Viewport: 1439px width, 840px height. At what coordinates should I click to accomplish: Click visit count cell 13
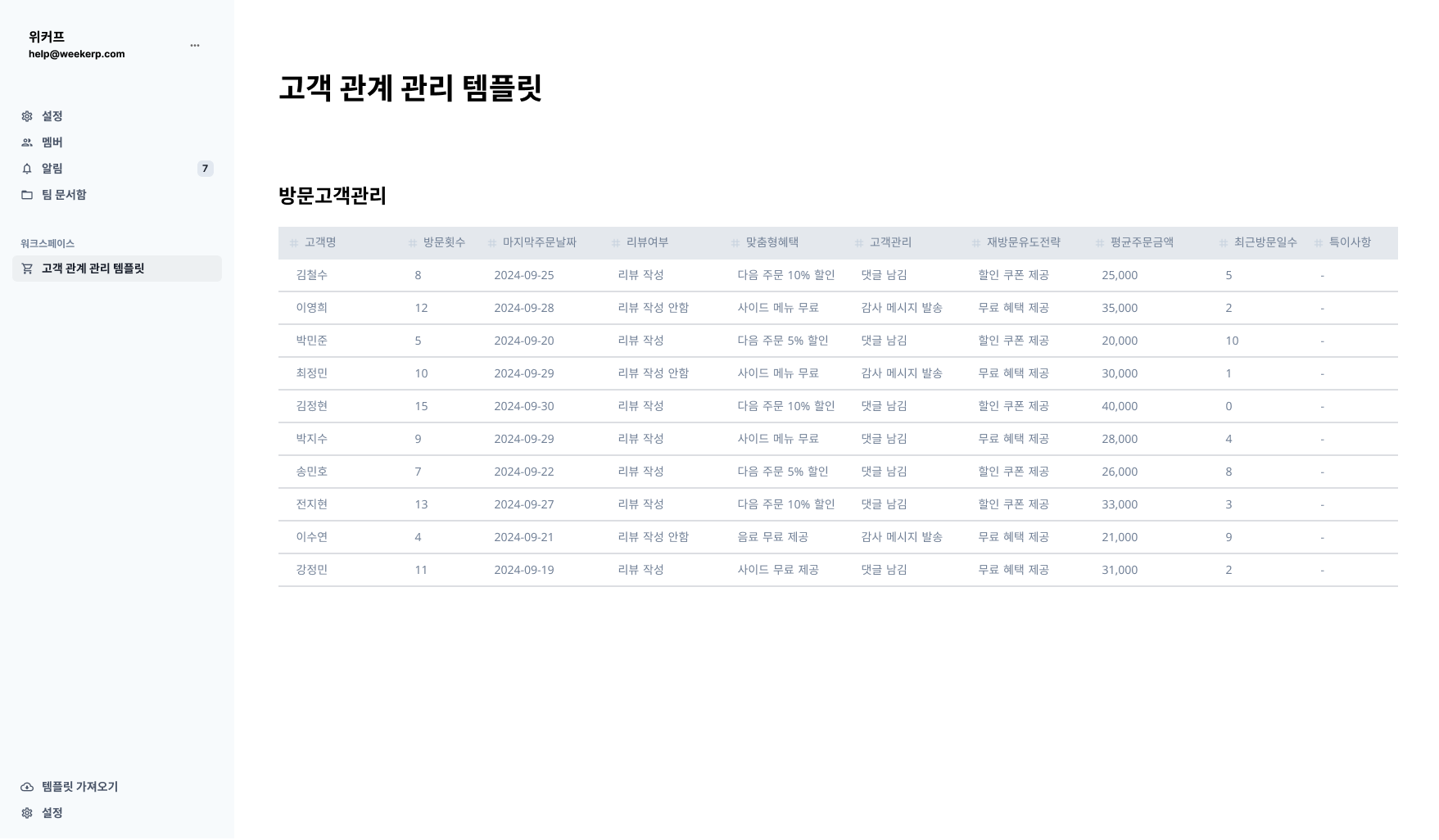(421, 504)
